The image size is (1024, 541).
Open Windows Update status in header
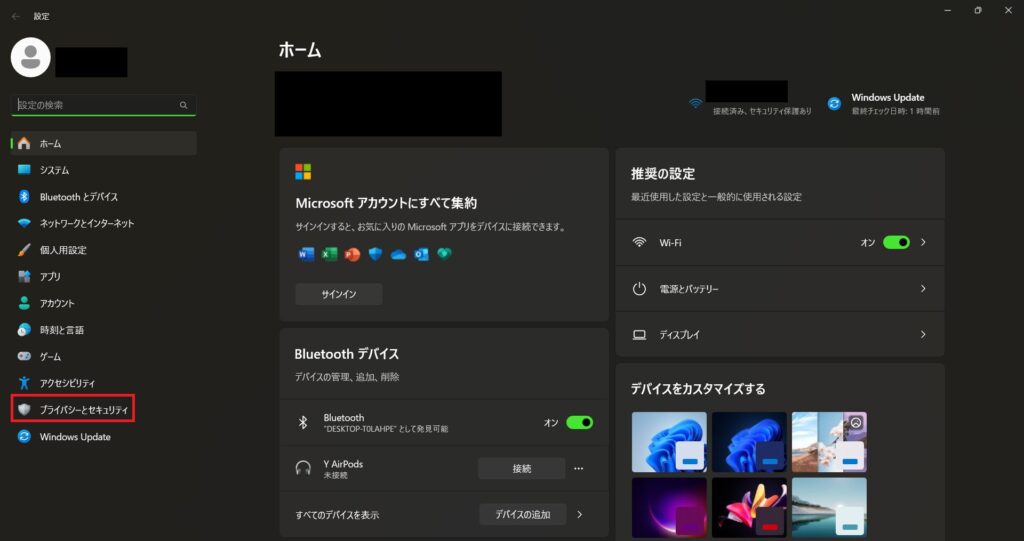884,103
